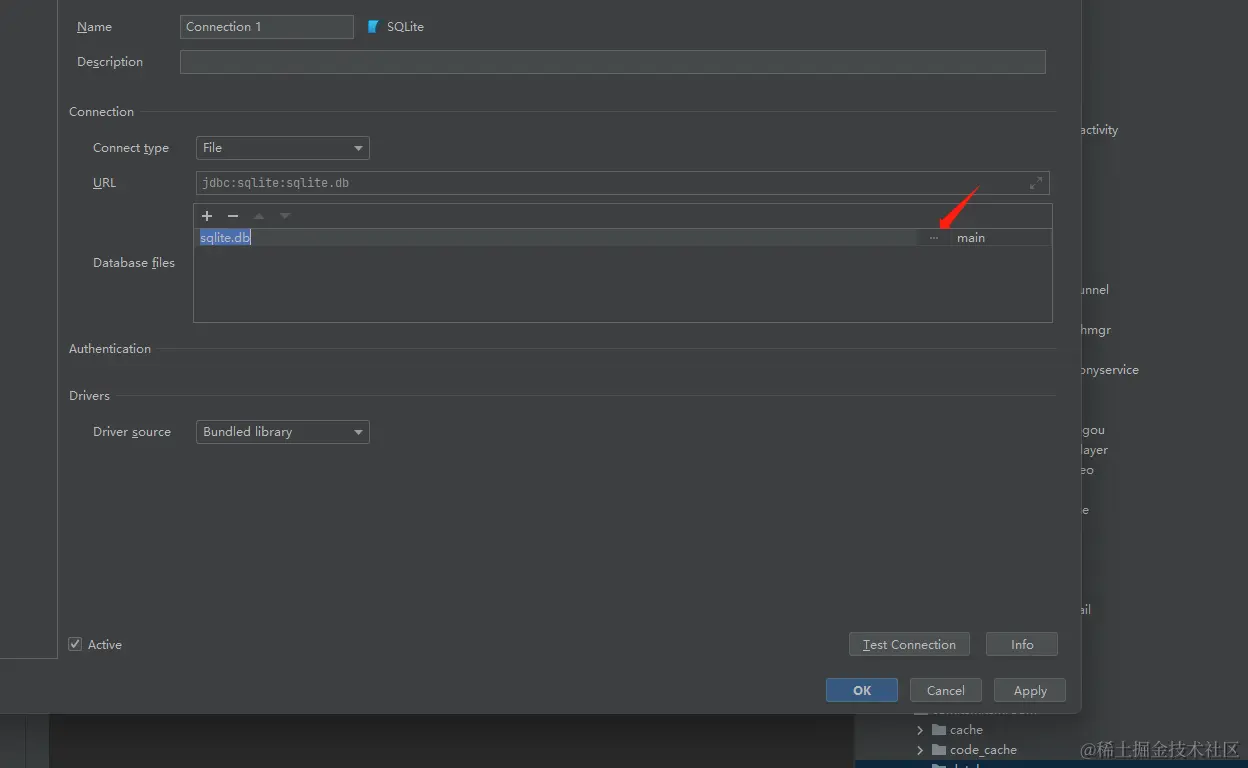1248x768 pixels.
Task: Open the Driver source dropdown
Action: click(283, 432)
